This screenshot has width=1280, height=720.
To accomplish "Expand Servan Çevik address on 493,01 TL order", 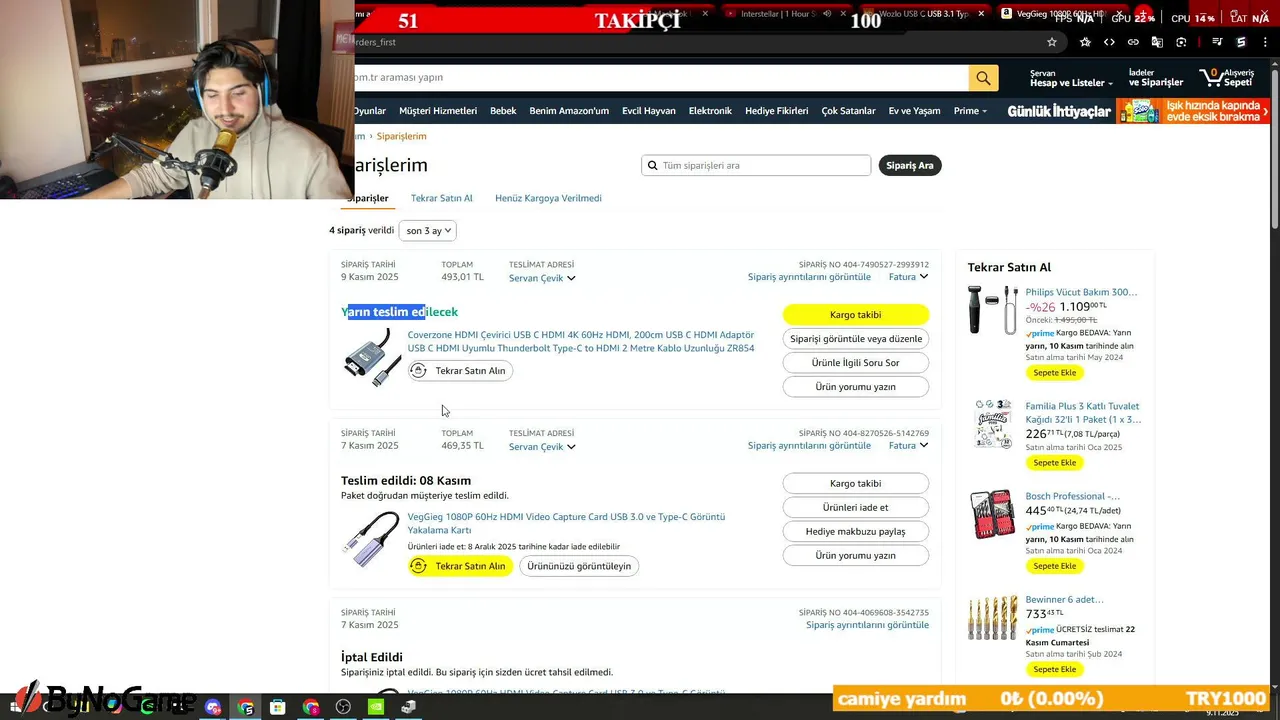I will click(x=542, y=278).
